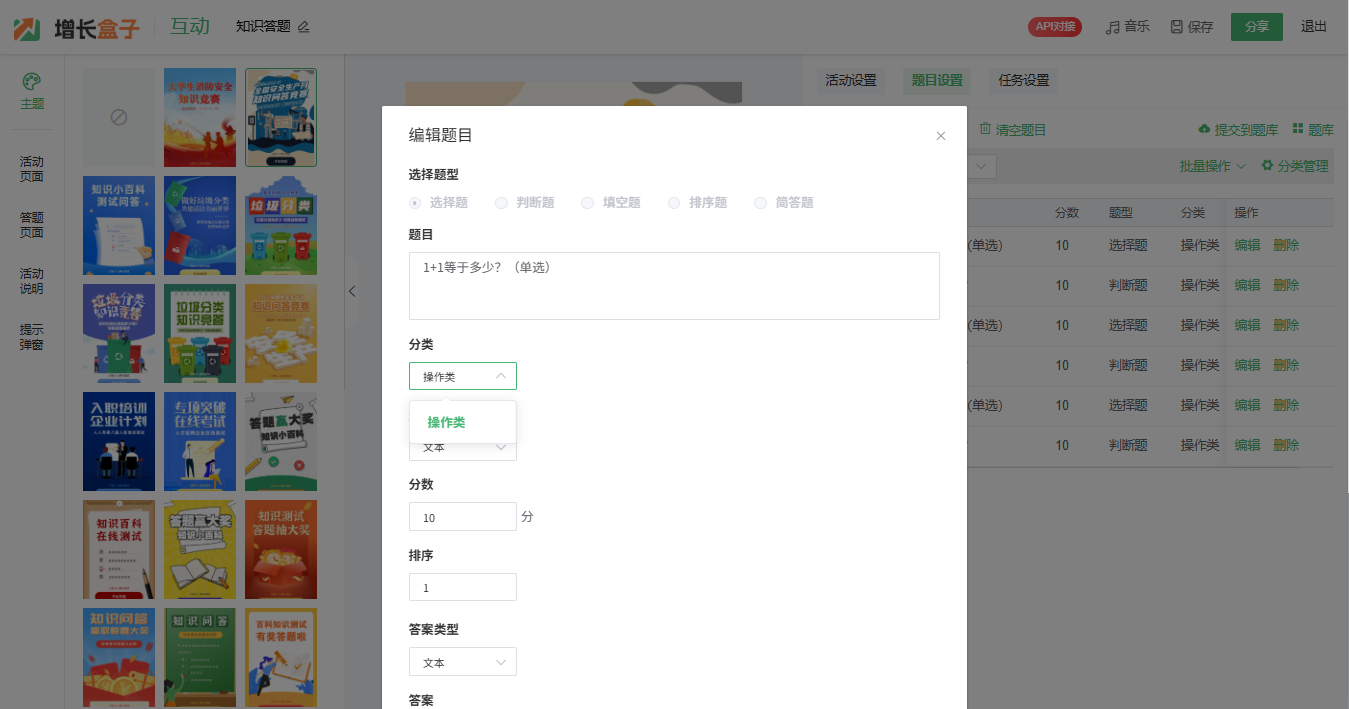Select the 填空题 radio button
Viewport: 1349px width, 709px height.
pos(588,203)
